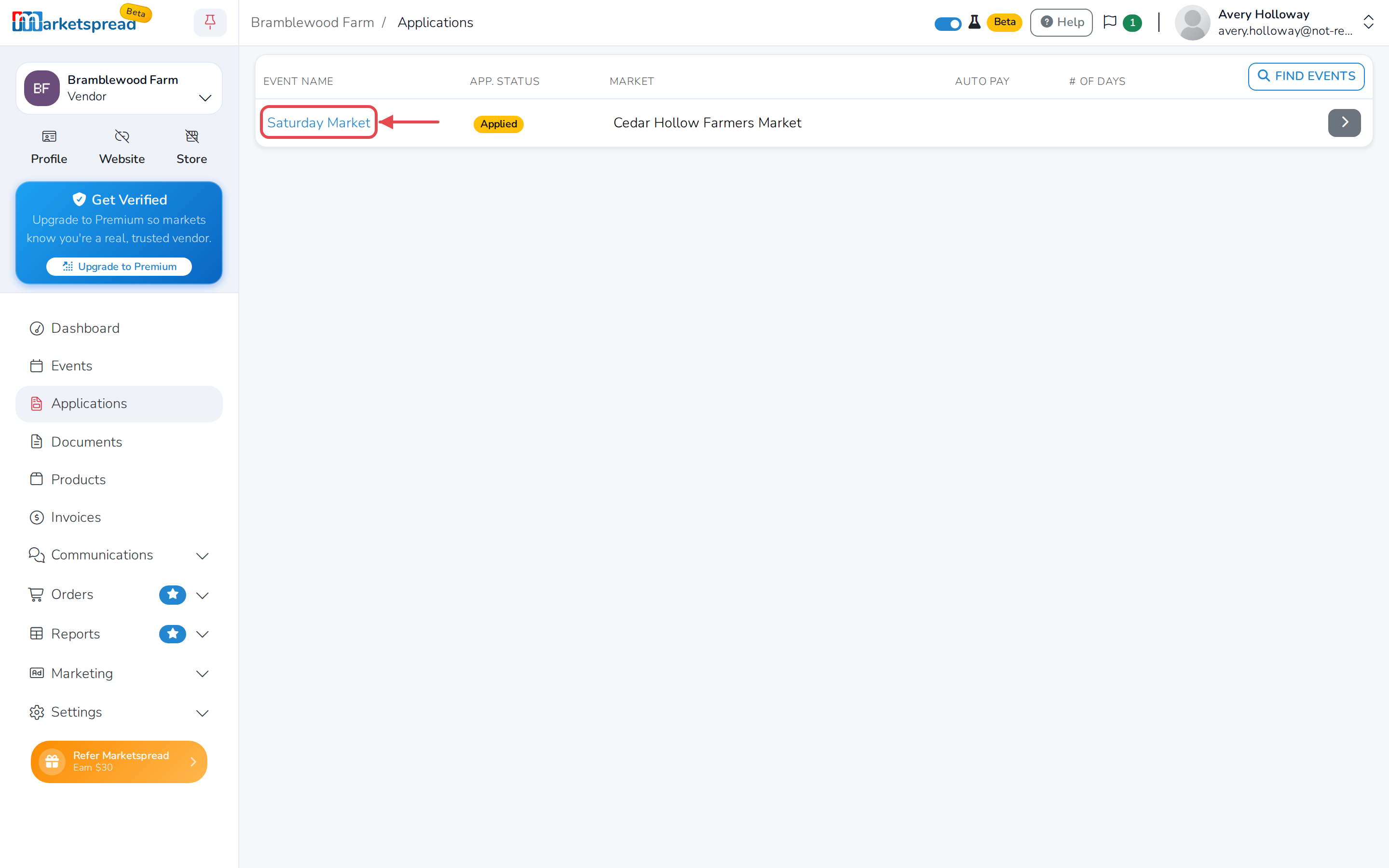Click the BF farm avatar
The image size is (1389, 868).
point(41,88)
